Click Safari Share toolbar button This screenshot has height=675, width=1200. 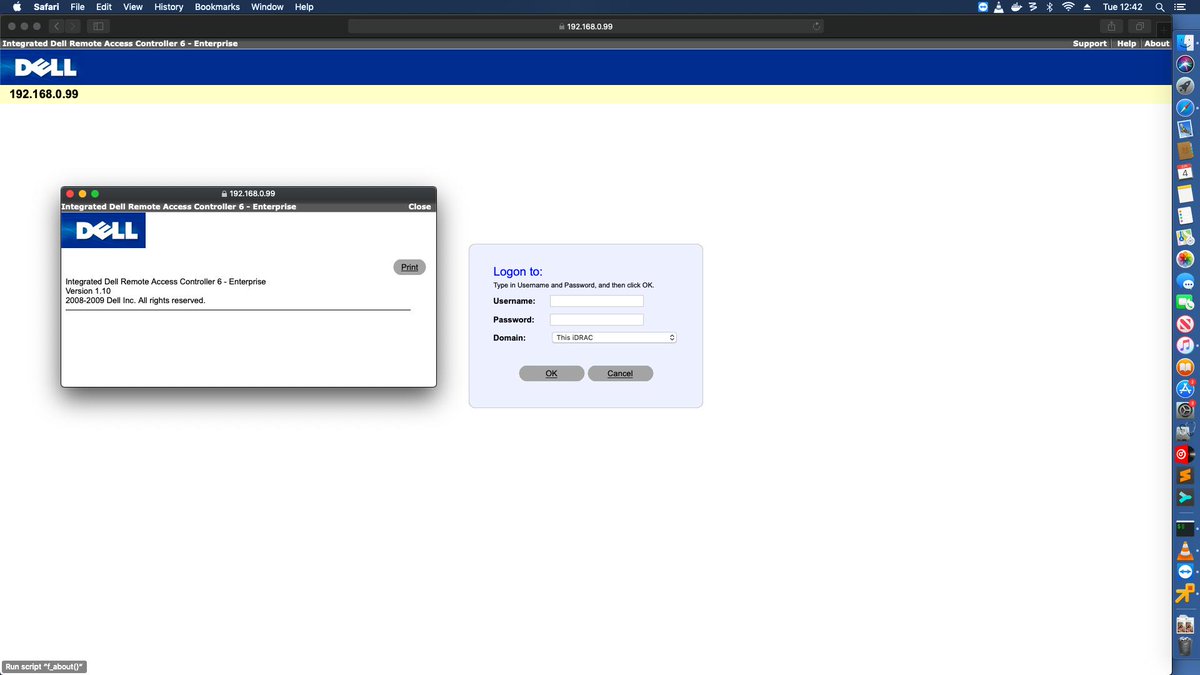(1112, 26)
